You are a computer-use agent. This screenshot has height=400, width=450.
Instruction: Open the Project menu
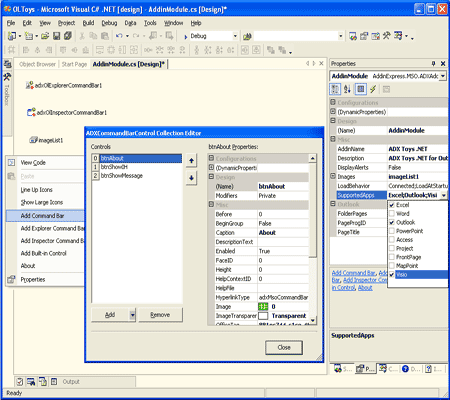pyautogui.click(x=66, y=23)
